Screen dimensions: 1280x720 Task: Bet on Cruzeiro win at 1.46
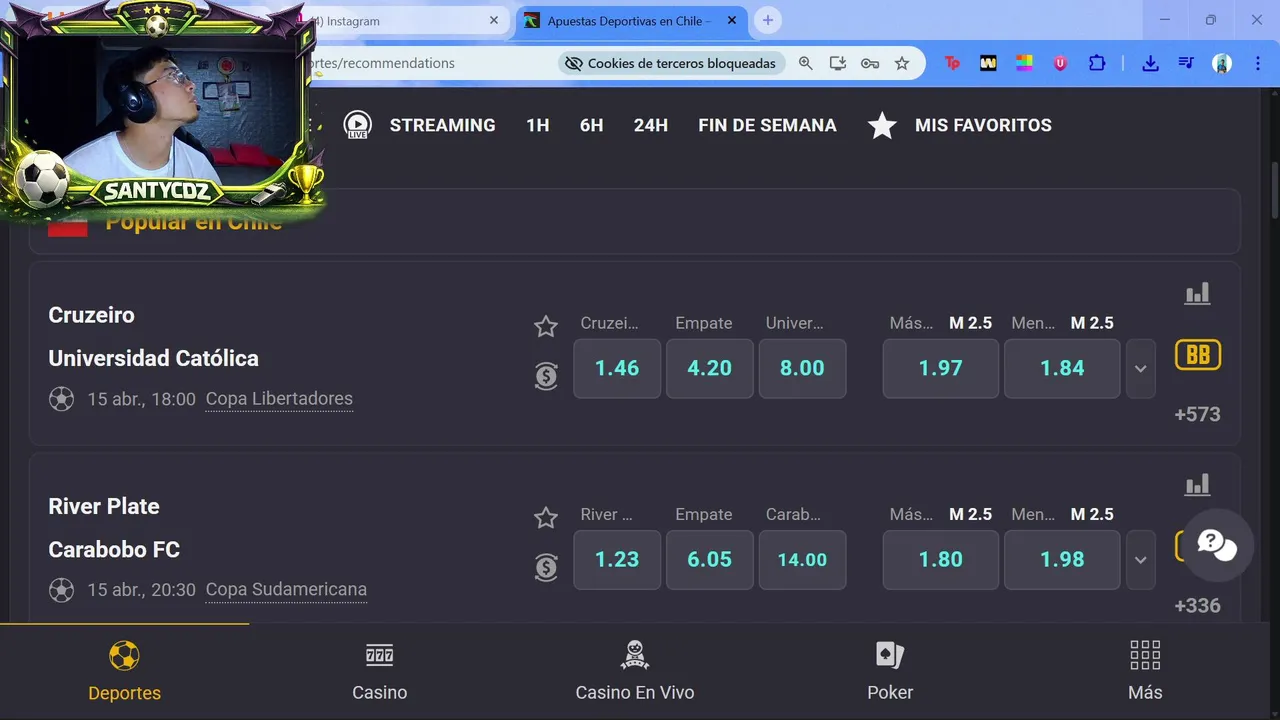point(617,368)
